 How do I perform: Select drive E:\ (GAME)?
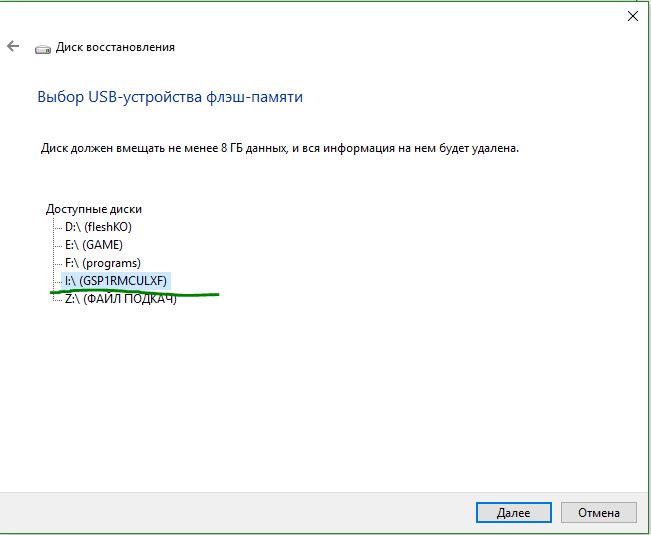[93, 244]
